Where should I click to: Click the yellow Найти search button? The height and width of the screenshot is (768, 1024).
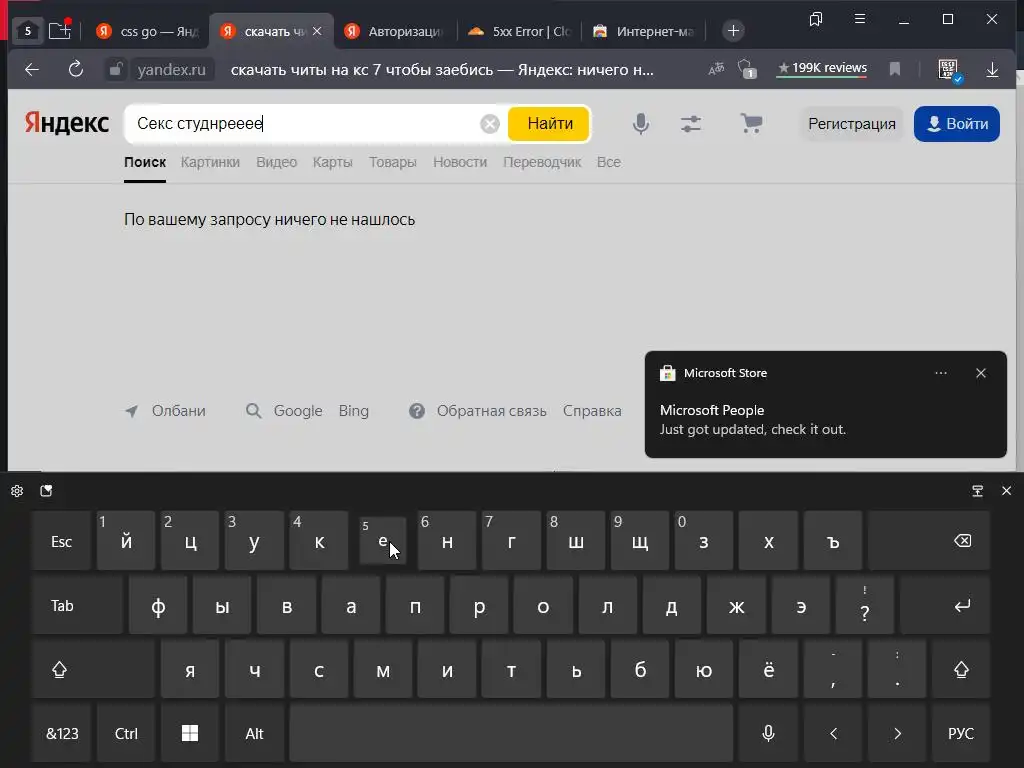pos(549,123)
